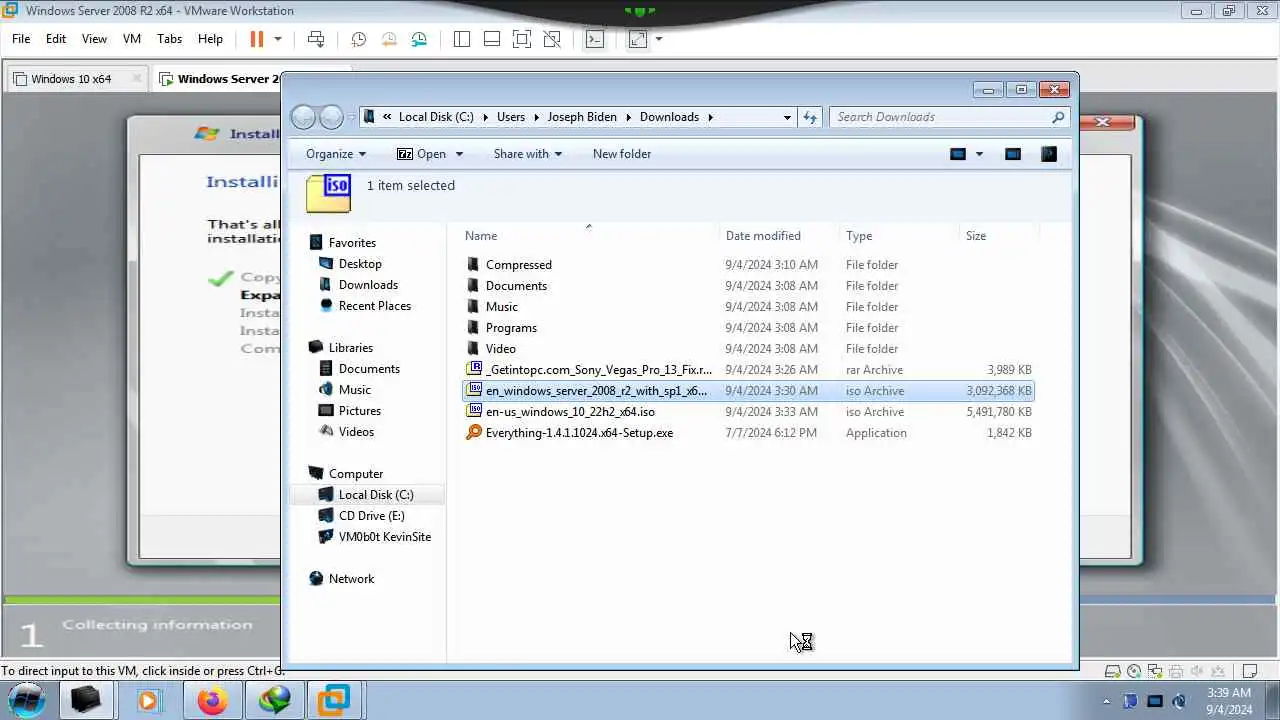Open the VMware Tabs menu

[x=169, y=39]
